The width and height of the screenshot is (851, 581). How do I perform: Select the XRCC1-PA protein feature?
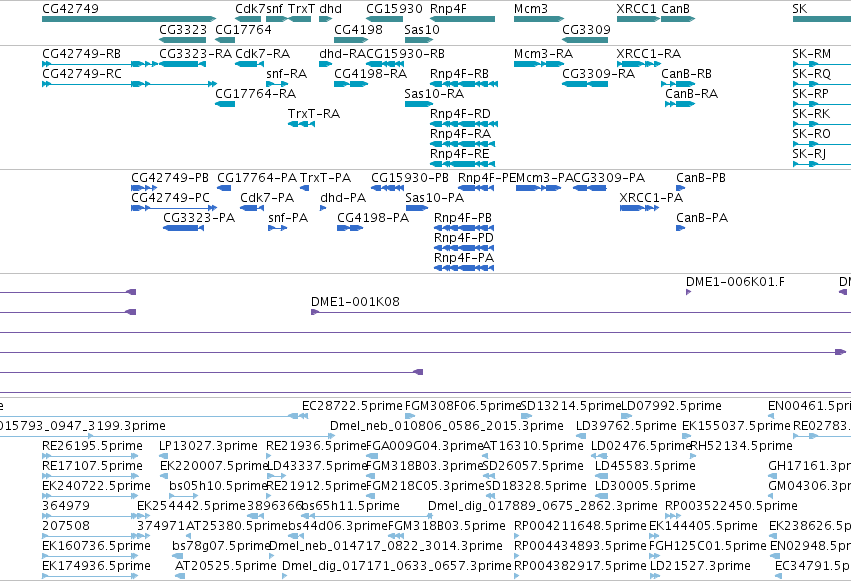pyautogui.click(x=639, y=208)
